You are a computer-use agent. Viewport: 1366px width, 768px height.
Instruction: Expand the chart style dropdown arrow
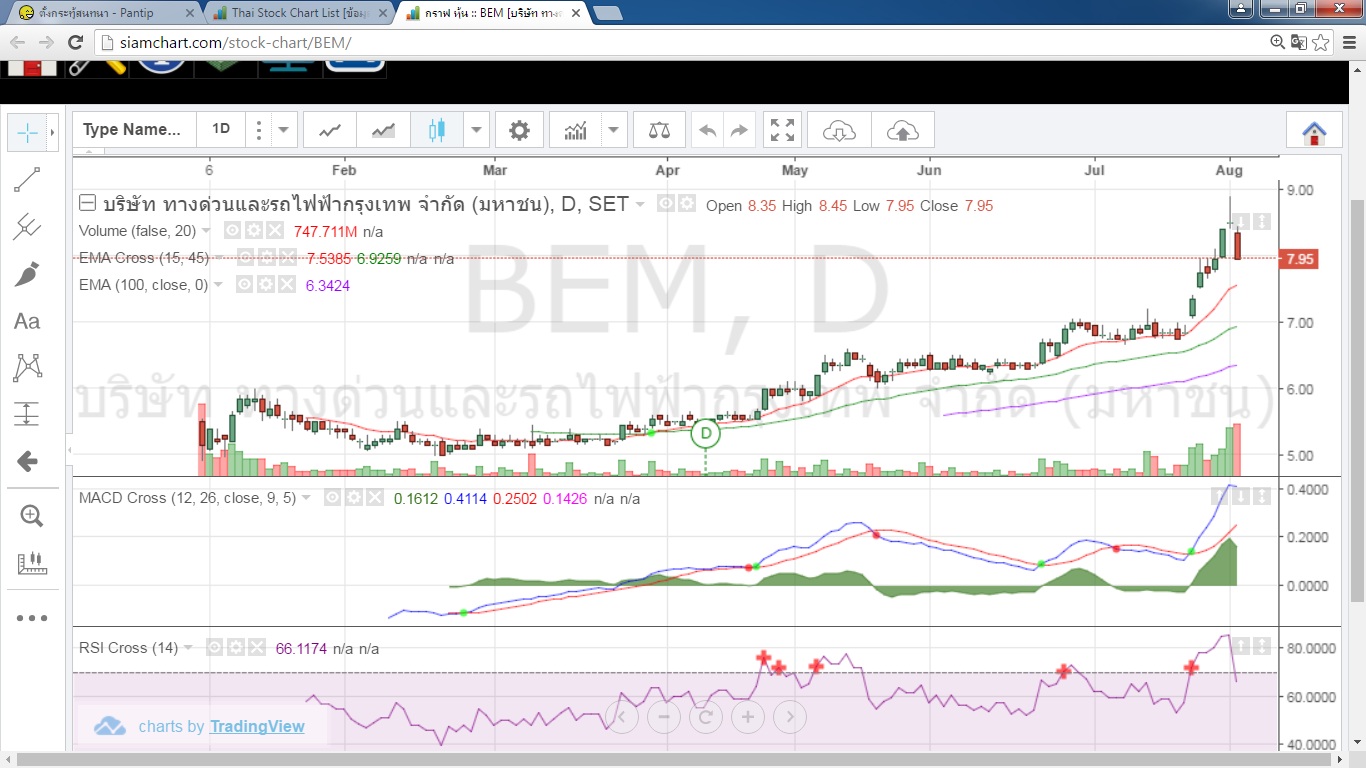[476, 130]
